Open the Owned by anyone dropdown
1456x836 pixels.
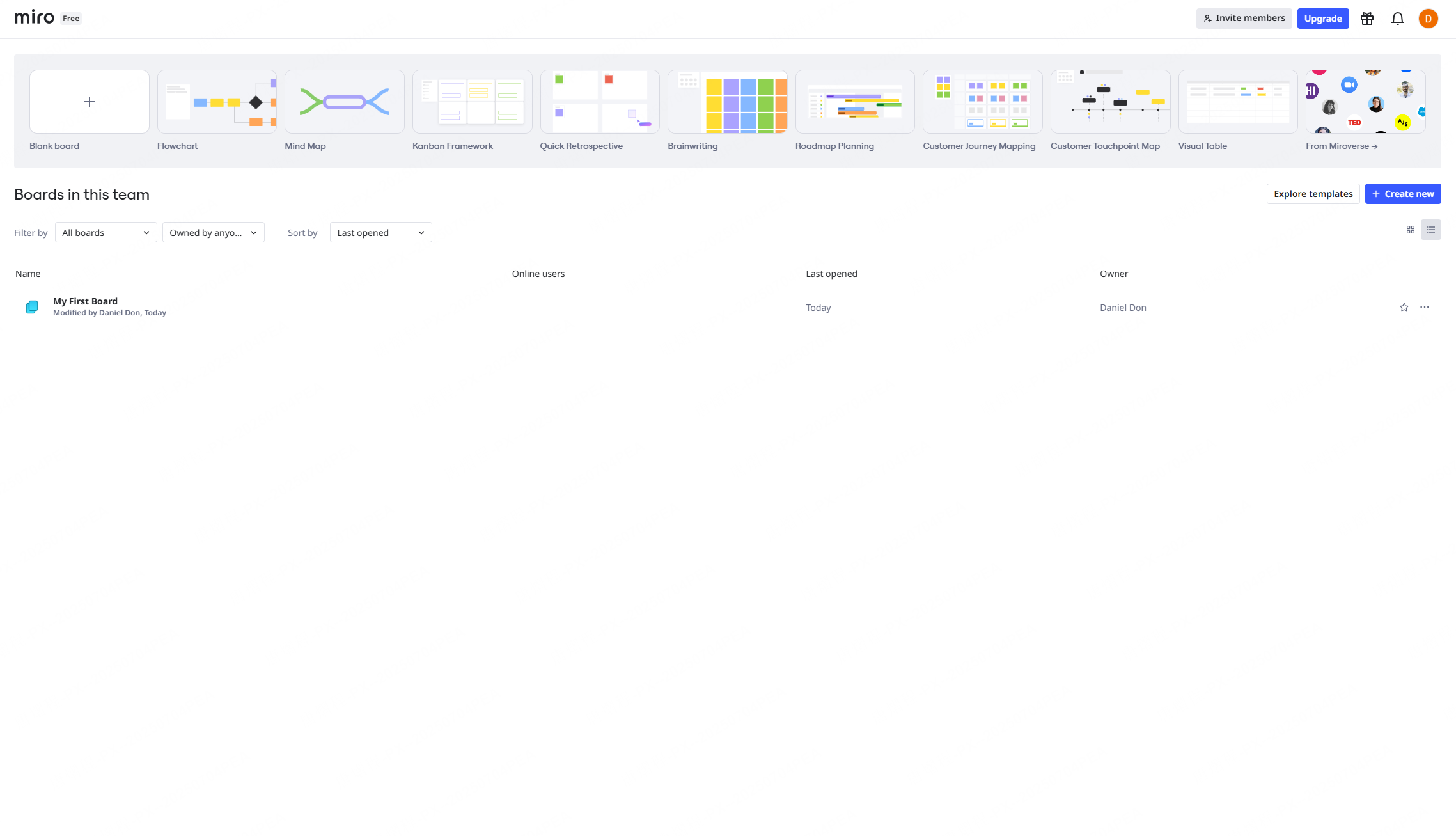coord(213,232)
